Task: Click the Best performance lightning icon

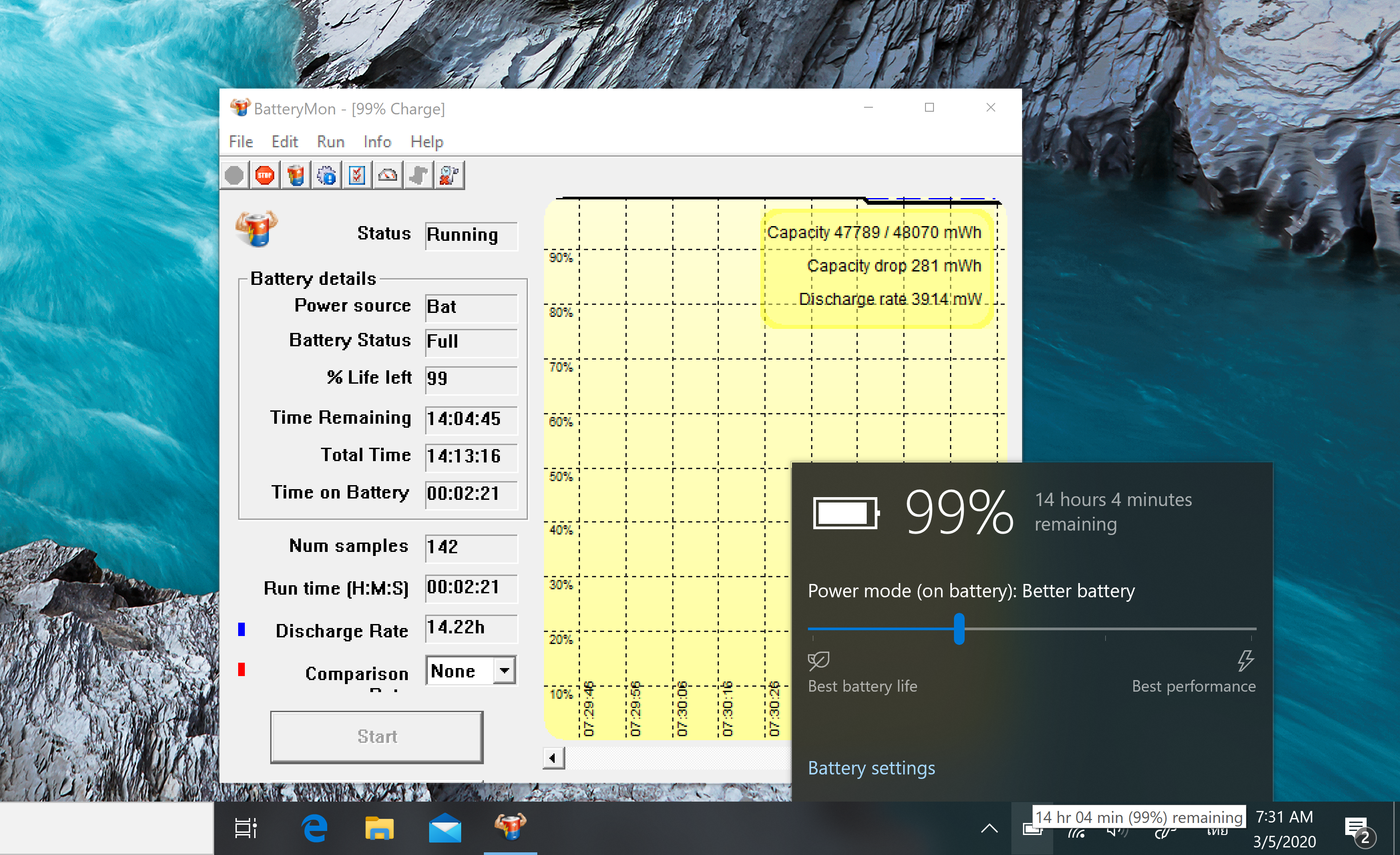Action: (1246, 660)
